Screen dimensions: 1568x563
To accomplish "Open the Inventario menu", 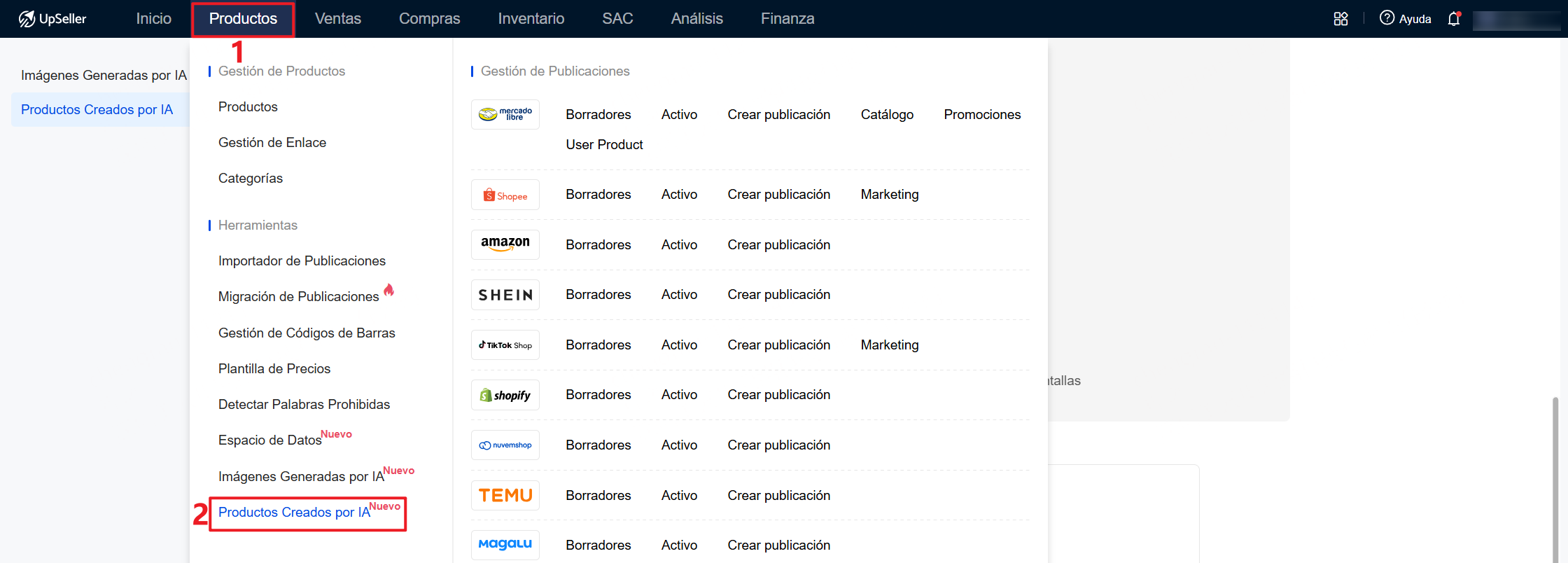I will click(531, 19).
